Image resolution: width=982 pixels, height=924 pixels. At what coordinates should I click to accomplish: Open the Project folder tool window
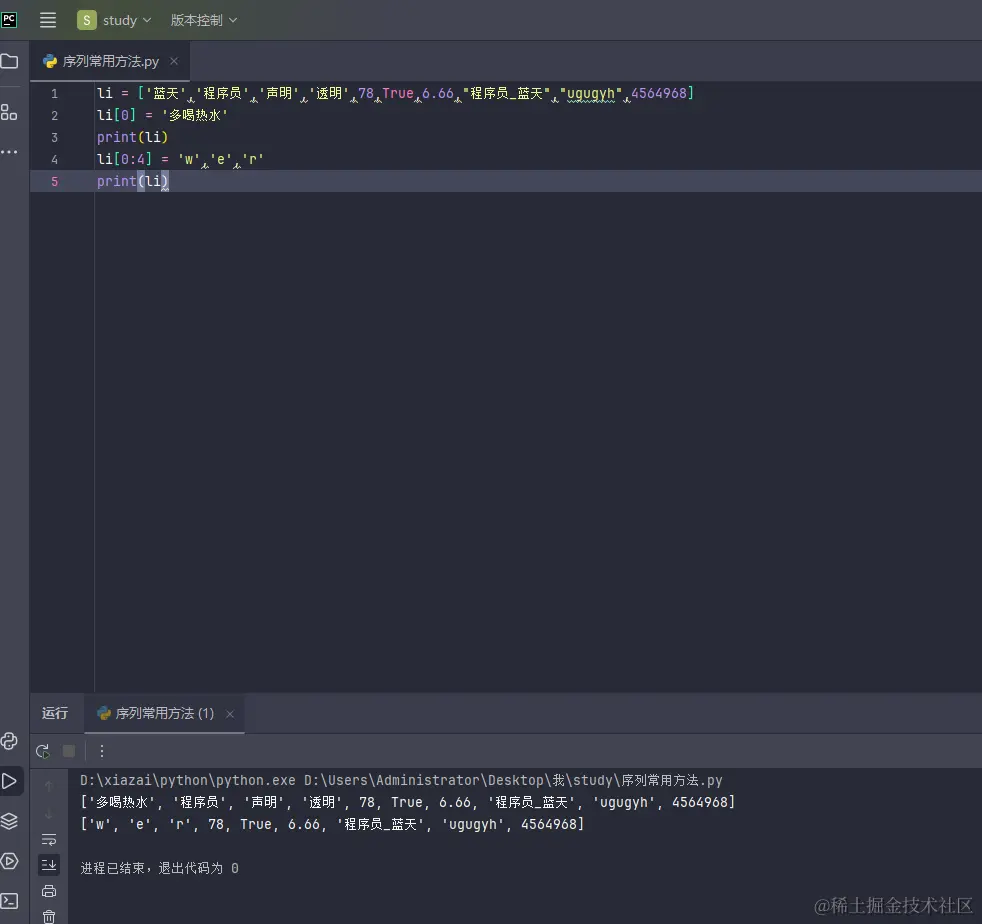(x=9, y=61)
